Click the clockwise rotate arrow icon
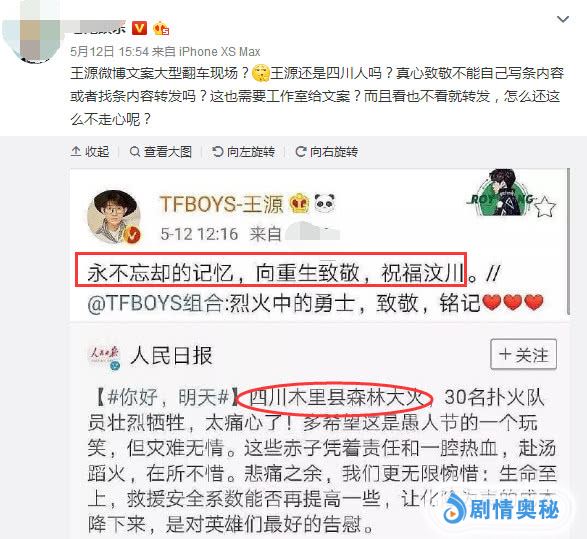This screenshot has height=539, width=587. tap(300, 152)
